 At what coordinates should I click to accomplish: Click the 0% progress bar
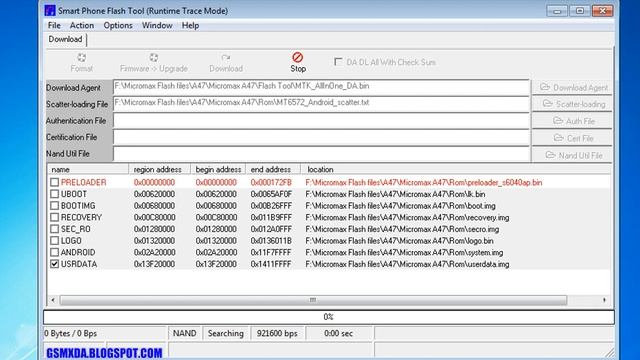pyautogui.click(x=329, y=317)
